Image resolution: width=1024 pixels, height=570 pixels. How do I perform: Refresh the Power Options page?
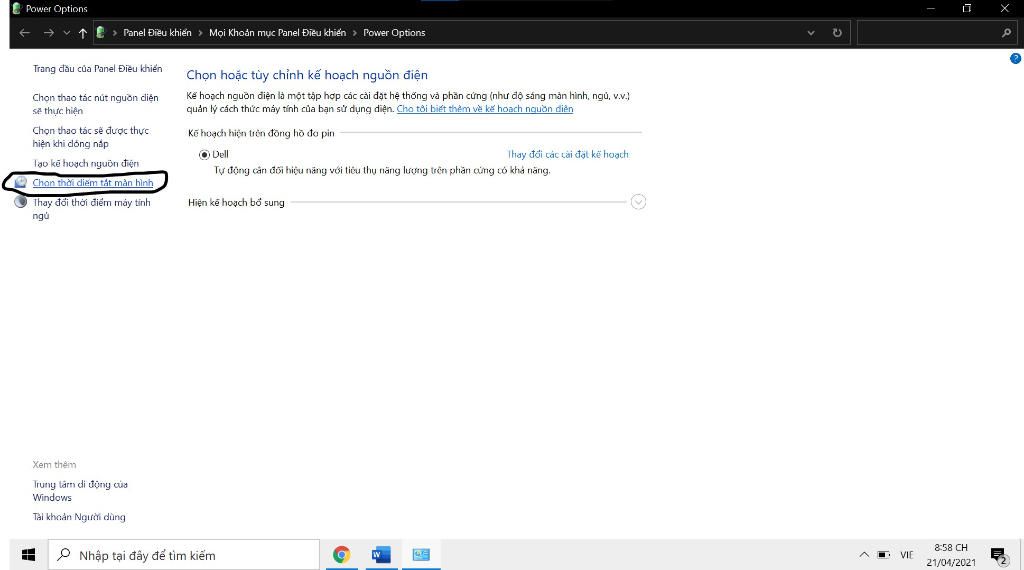(x=837, y=33)
